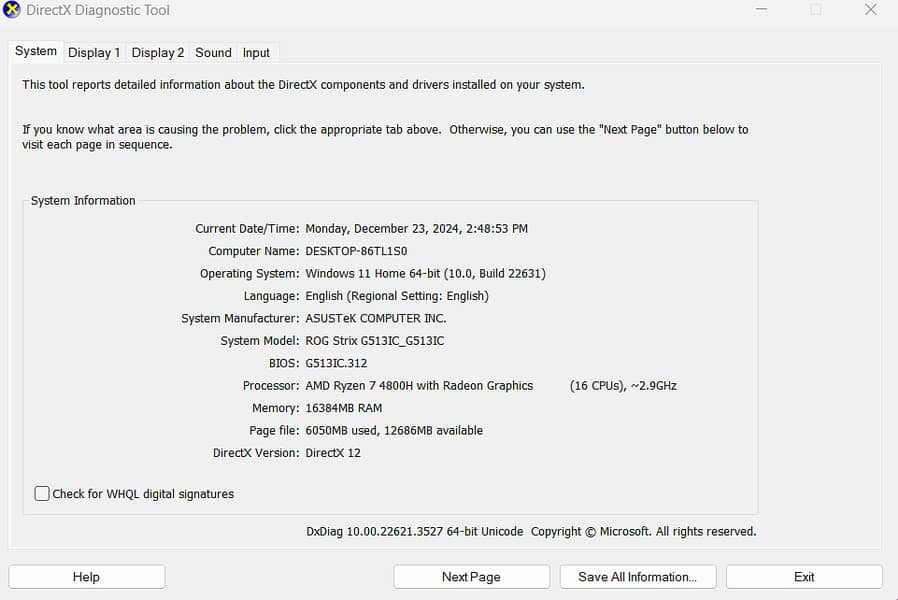Viewport: 898px width, 600px height.
Task: Open the Display 2 tab
Action: (x=158, y=53)
